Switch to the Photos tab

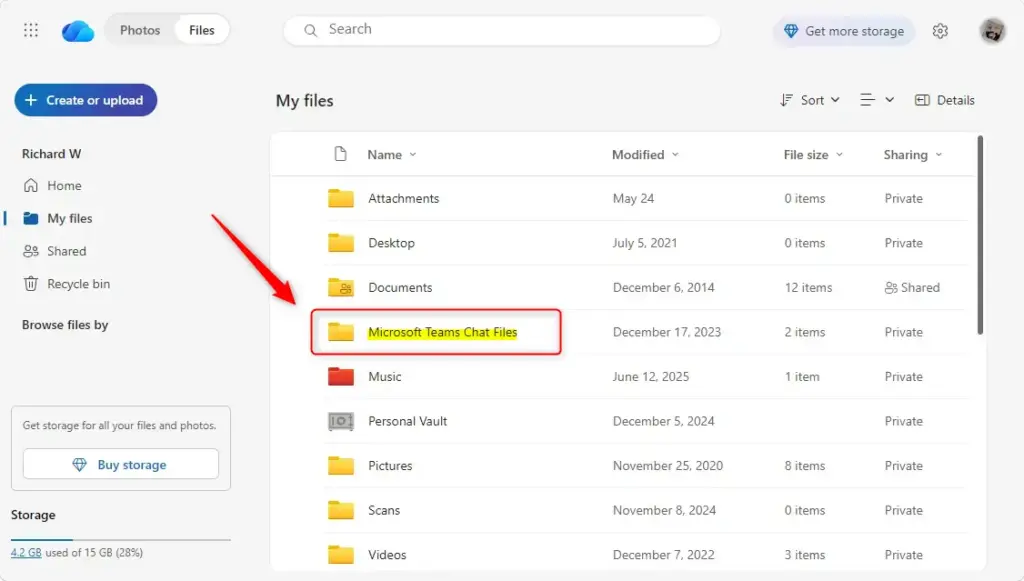pos(140,30)
